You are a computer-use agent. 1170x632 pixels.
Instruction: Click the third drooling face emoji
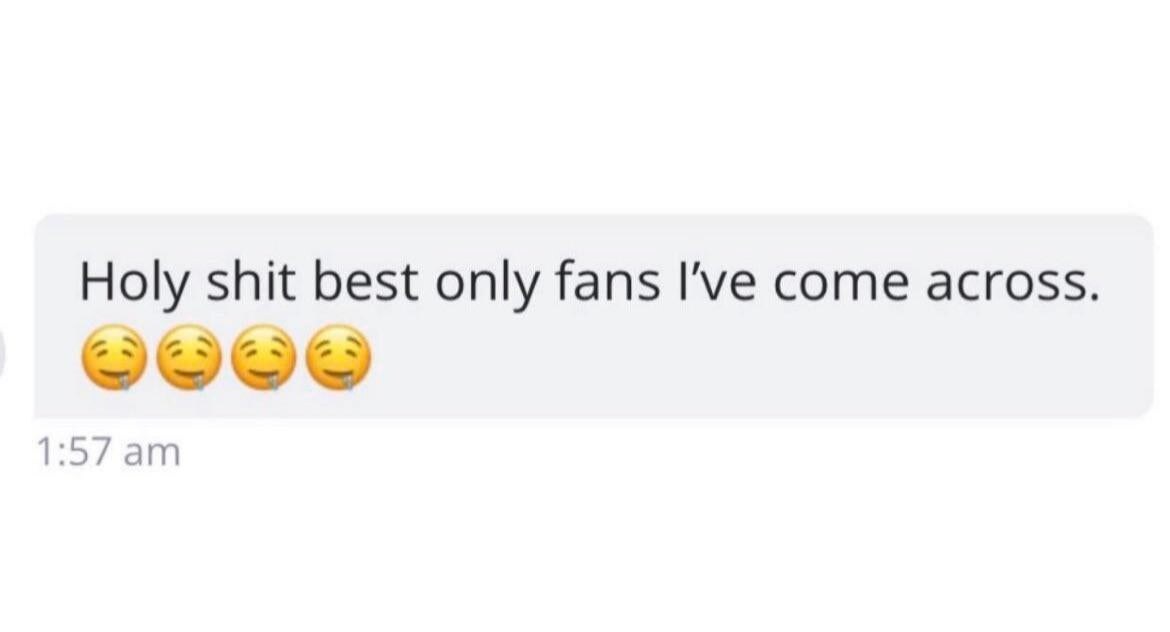tap(263, 357)
